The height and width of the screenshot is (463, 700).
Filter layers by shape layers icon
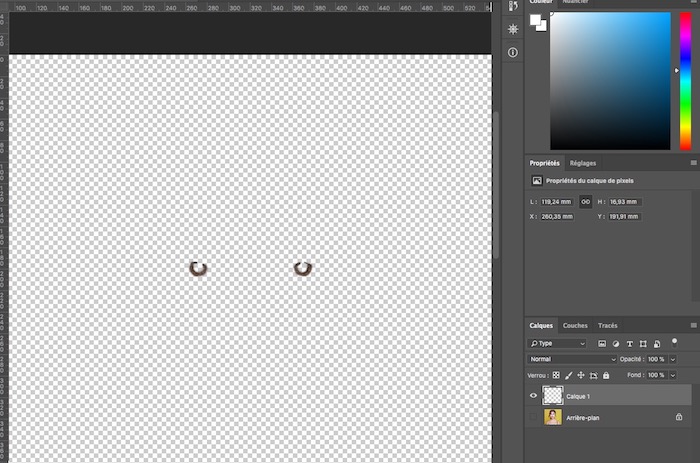coord(643,343)
